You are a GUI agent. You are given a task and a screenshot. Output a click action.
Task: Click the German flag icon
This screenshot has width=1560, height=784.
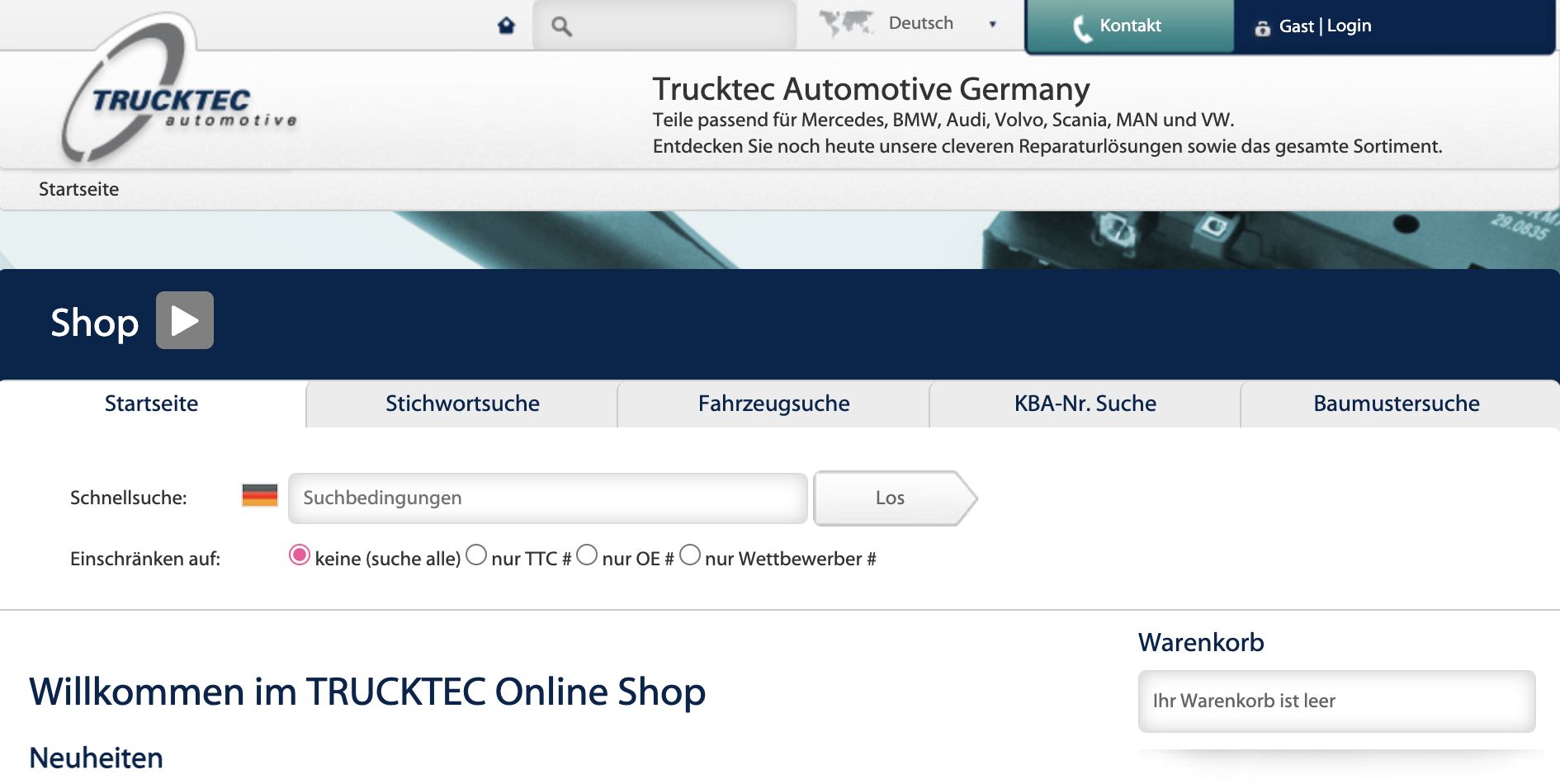(x=260, y=495)
